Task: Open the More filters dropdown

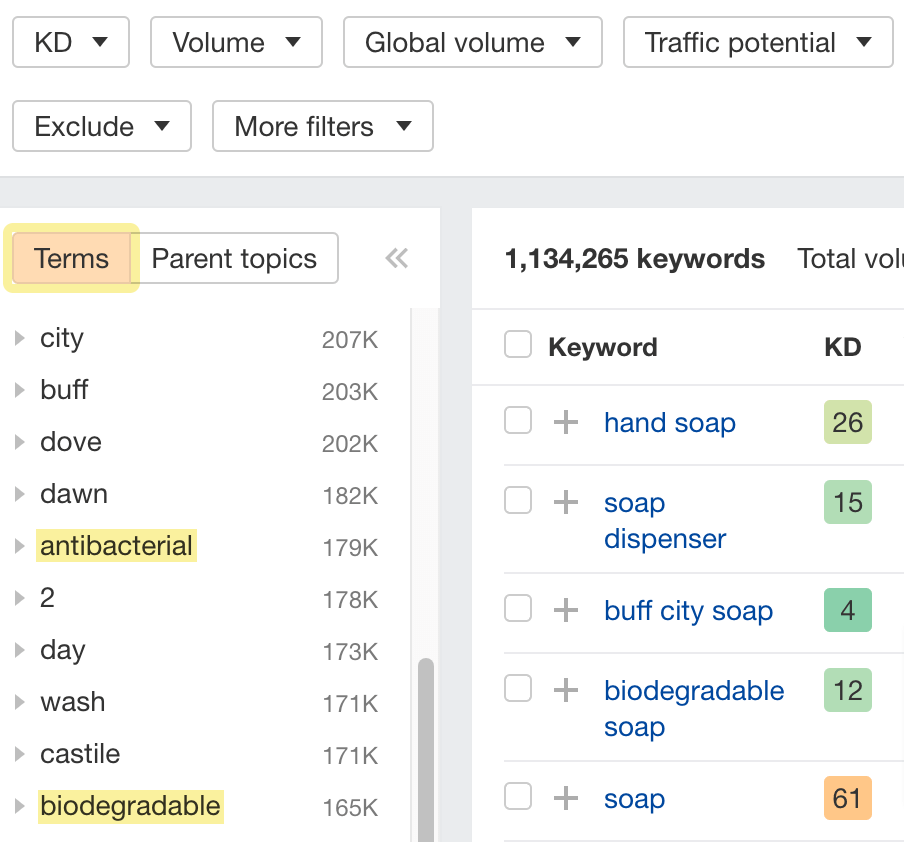Action: [x=322, y=126]
